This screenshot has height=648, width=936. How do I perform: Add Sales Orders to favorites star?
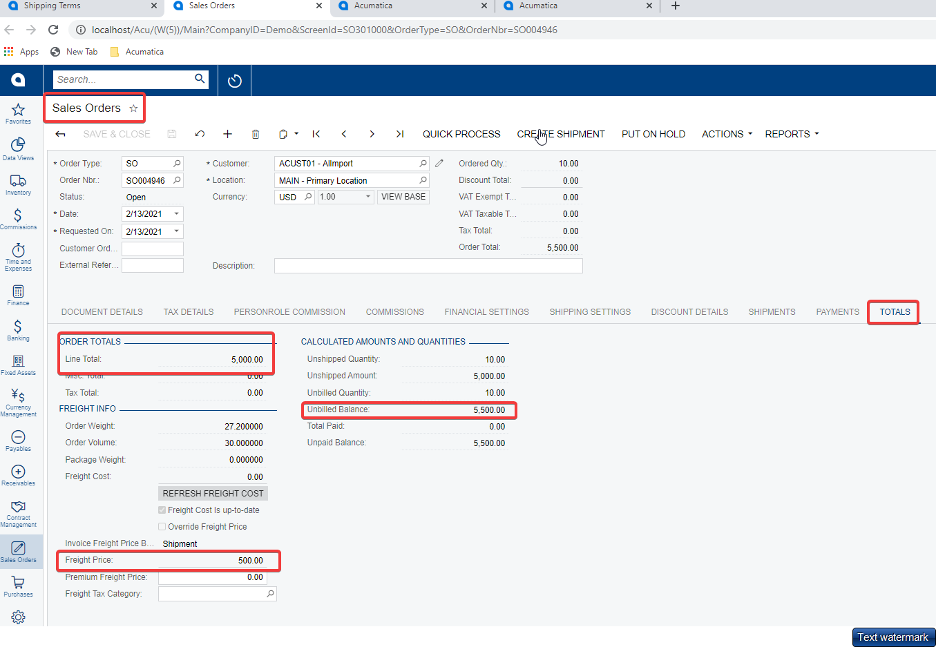click(x=134, y=108)
